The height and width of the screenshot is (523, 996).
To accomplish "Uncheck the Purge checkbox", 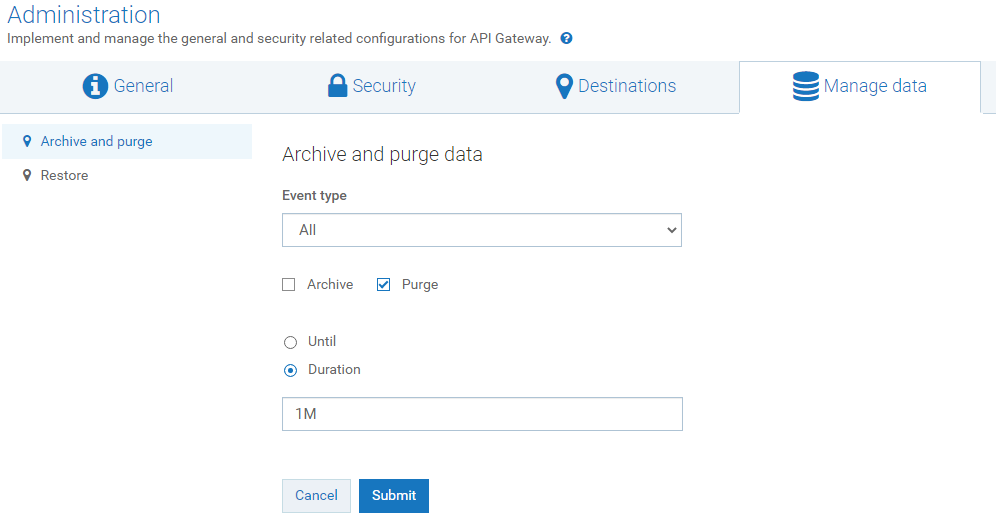I will click(x=384, y=285).
